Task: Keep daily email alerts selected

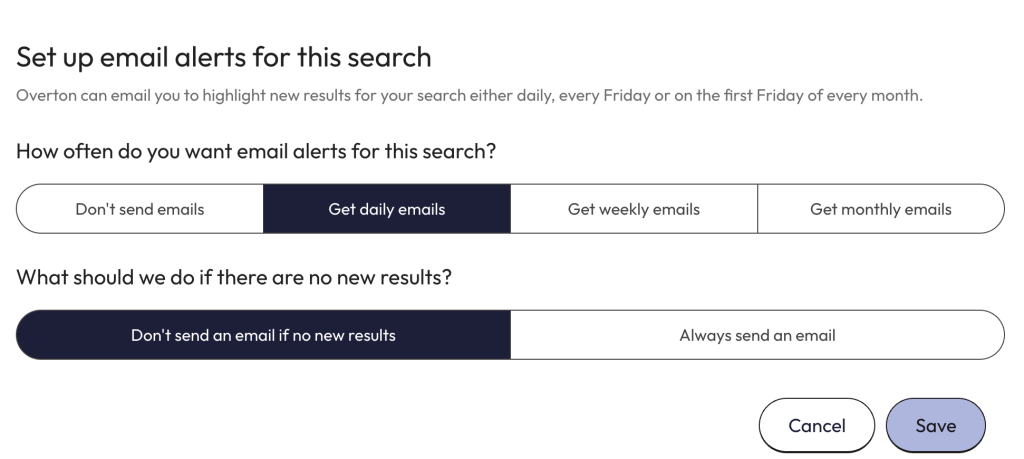Action: 387,209
